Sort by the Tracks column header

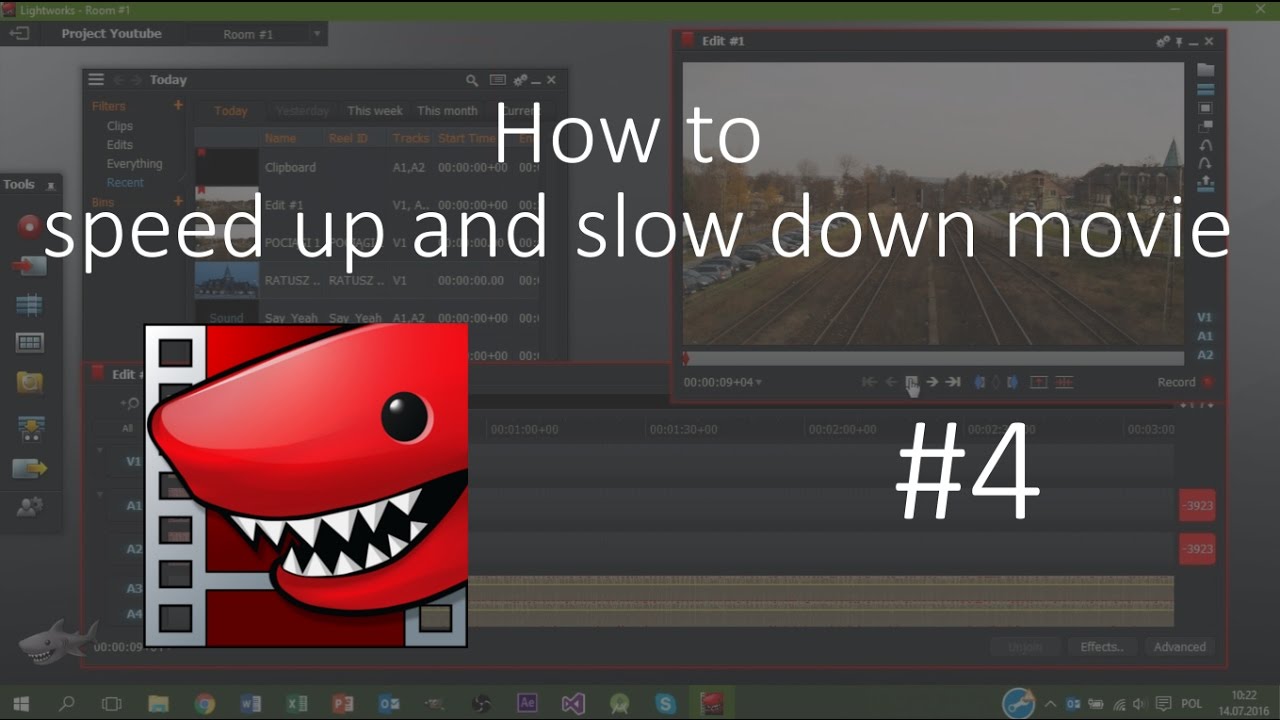410,139
